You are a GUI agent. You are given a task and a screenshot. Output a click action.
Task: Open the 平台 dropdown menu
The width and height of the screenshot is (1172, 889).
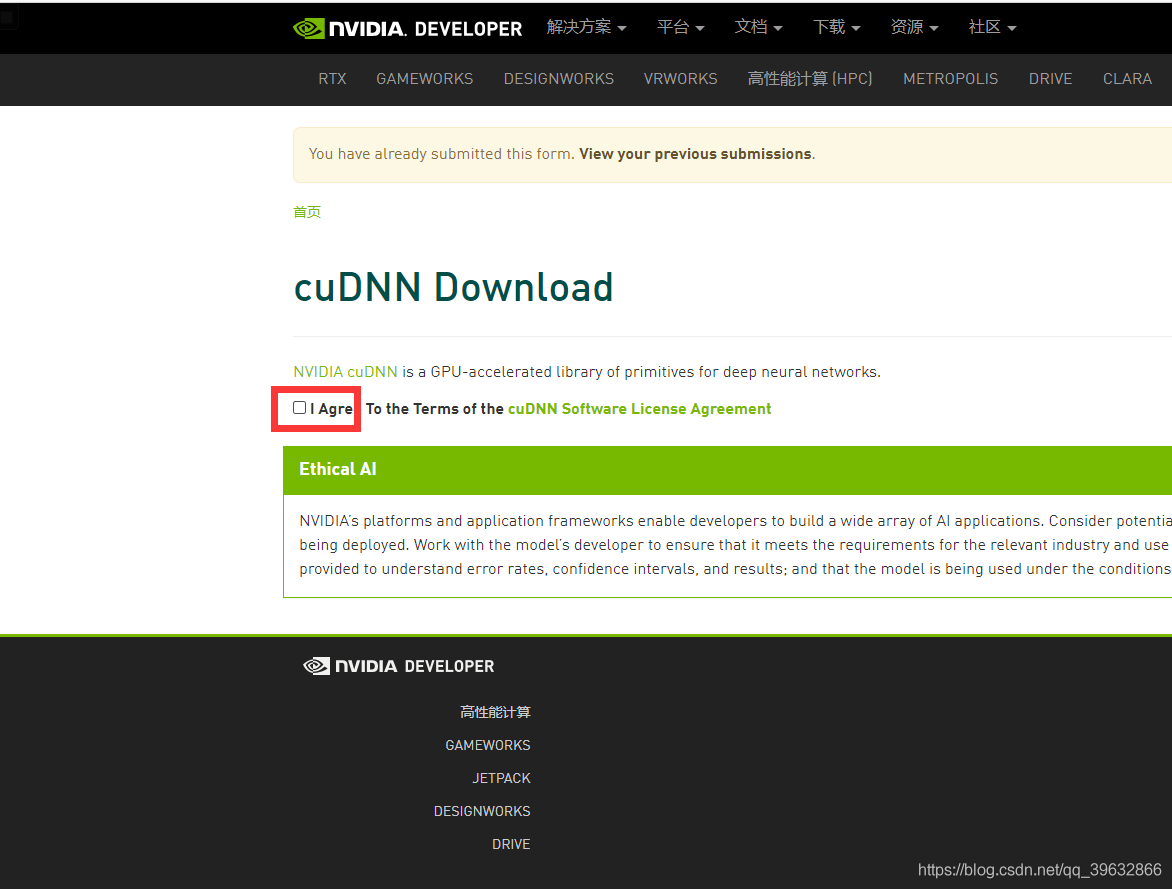point(680,27)
